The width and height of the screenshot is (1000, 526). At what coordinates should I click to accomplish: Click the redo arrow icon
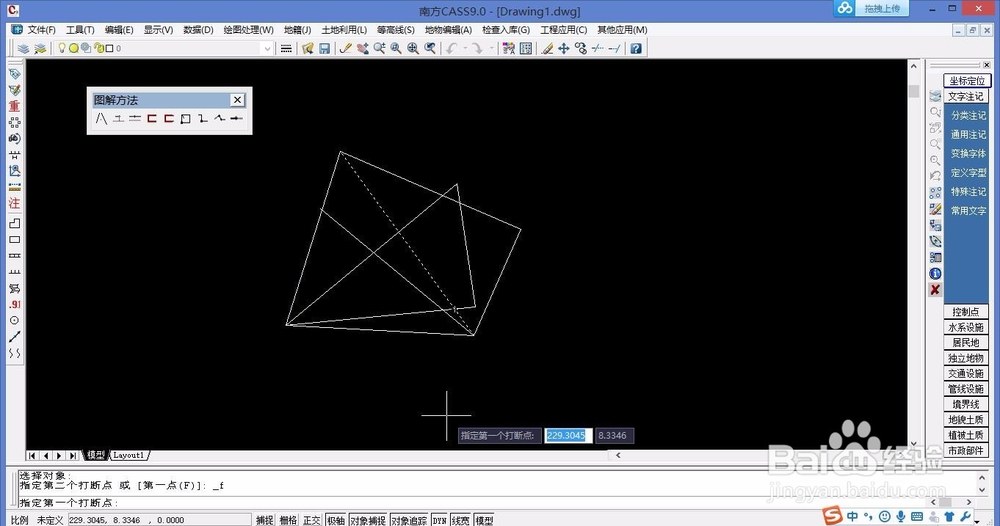pyautogui.click(x=477, y=48)
